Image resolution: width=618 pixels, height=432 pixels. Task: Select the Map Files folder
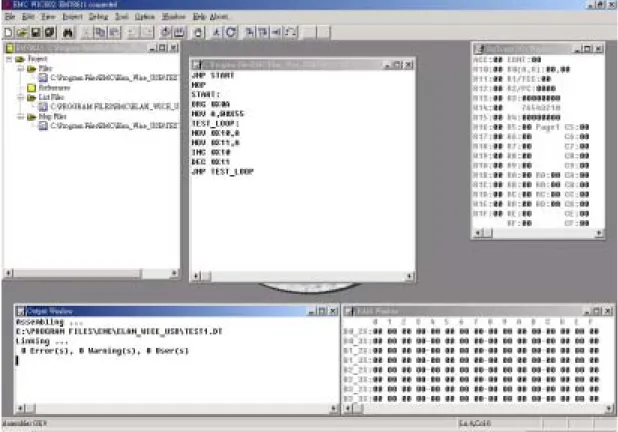click(x=52, y=117)
